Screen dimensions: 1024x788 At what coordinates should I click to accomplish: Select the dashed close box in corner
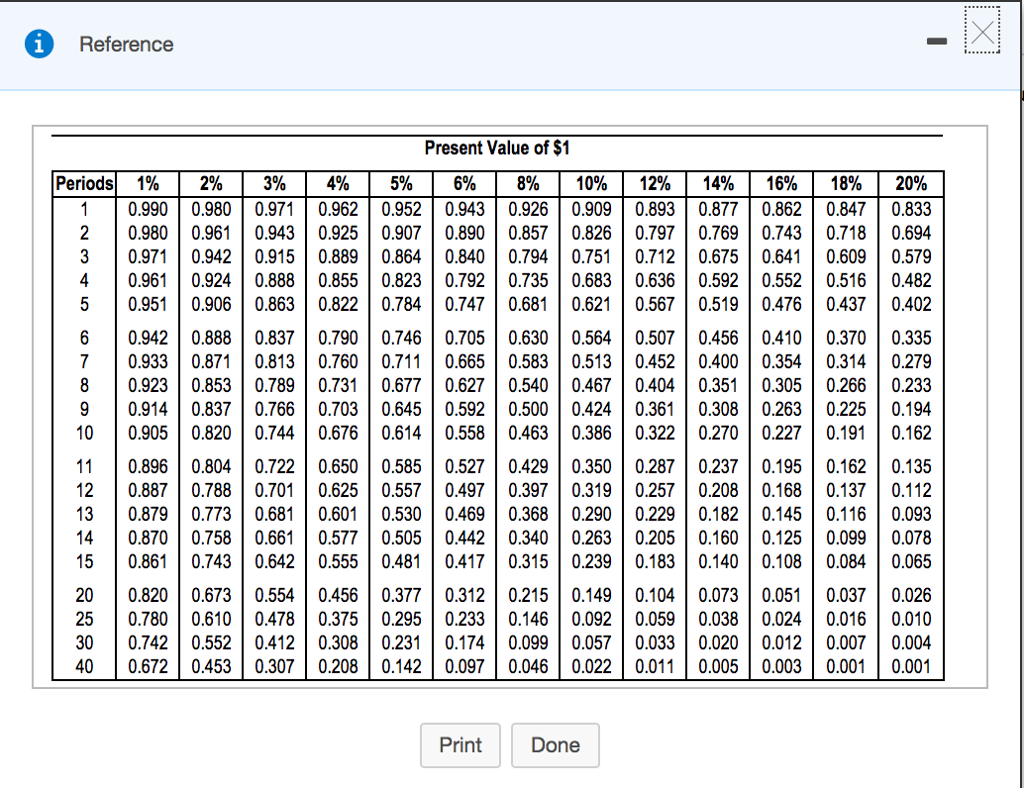click(982, 31)
